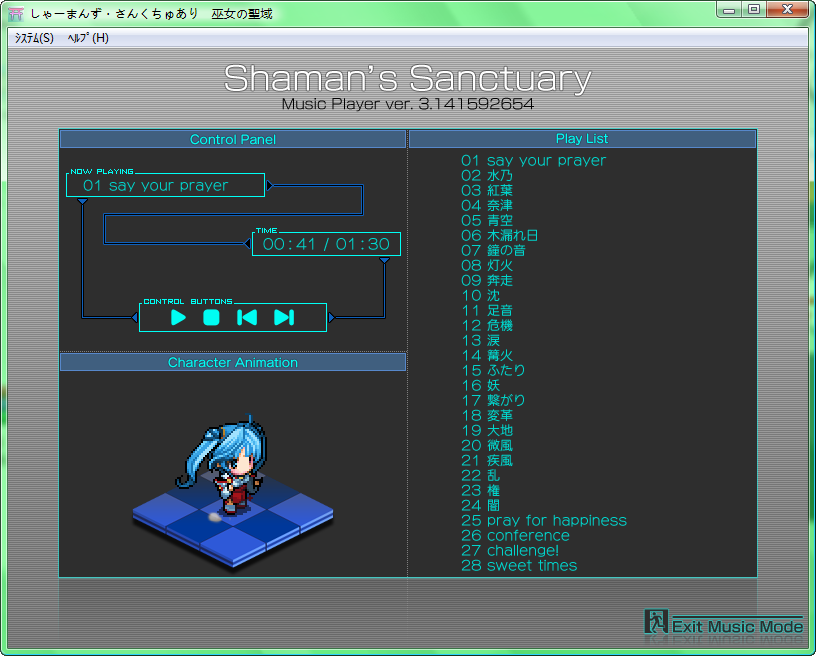Select track 06 木漏れ日 from the list
The height and width of the screenshot is (656, 816).
pos(499,235)
